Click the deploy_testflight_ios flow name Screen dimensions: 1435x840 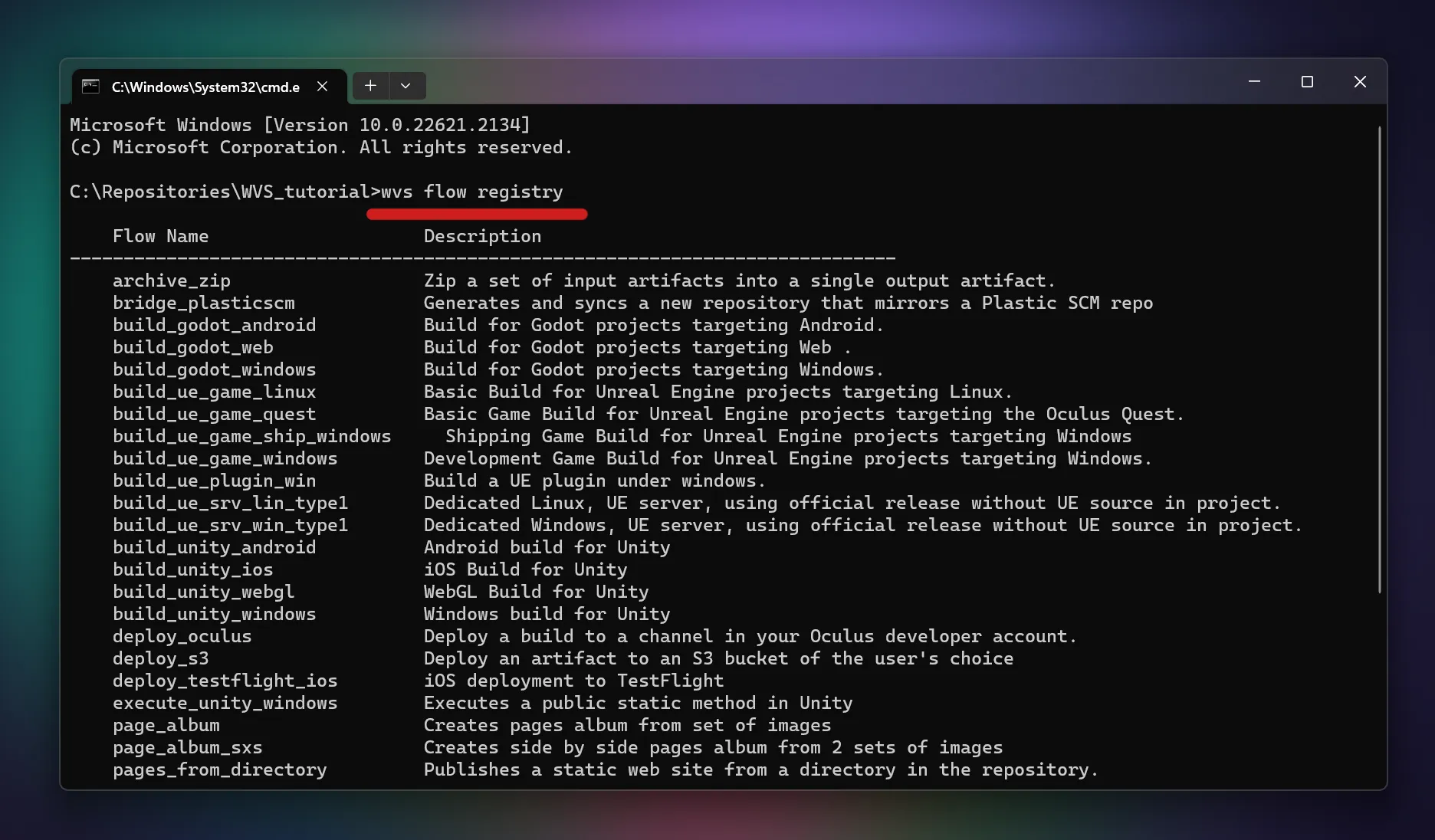coord(225,681)
